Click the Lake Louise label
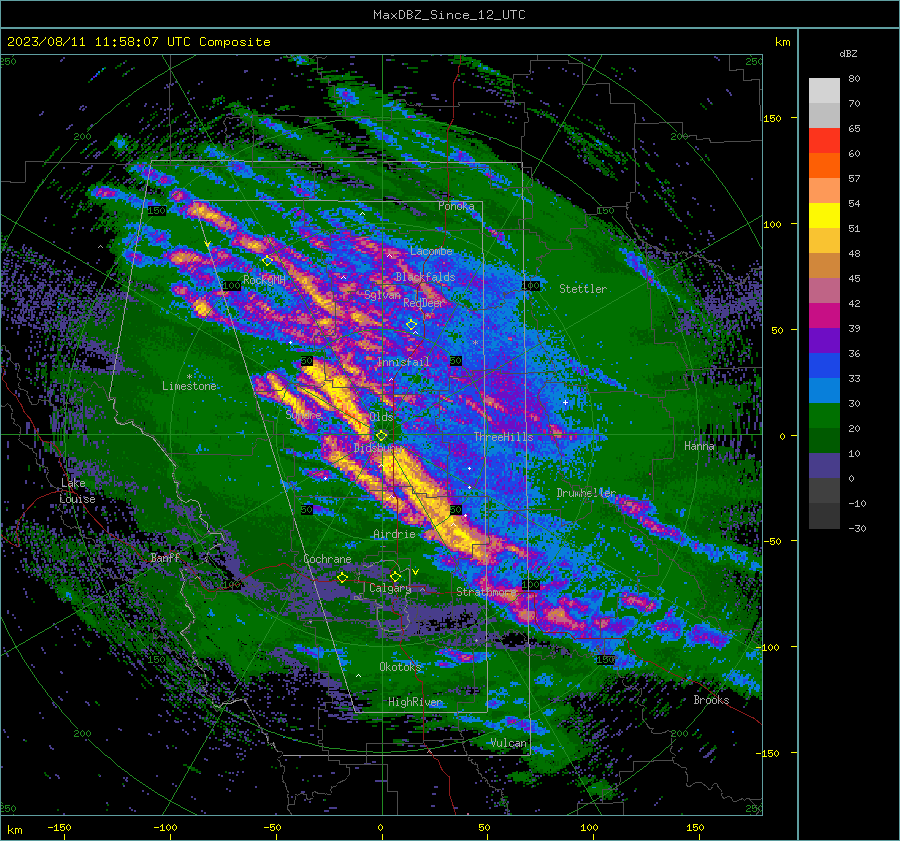The image size is (900, 841). [77, 491]
